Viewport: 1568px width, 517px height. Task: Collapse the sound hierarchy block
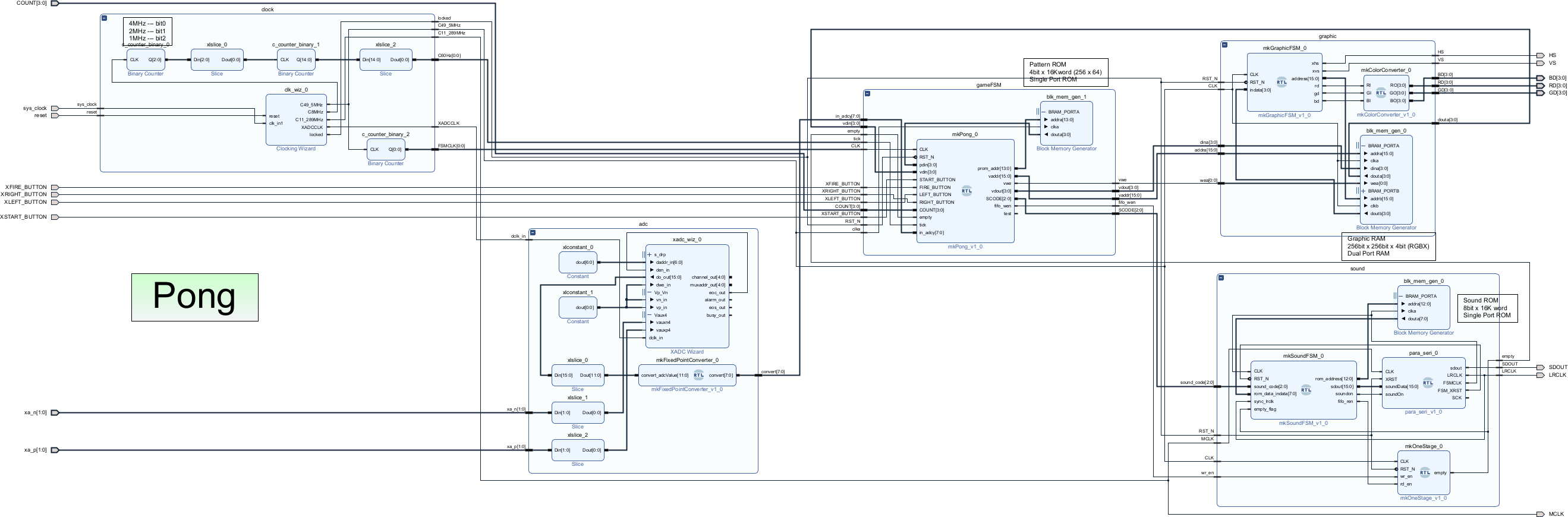[1221, 278]
